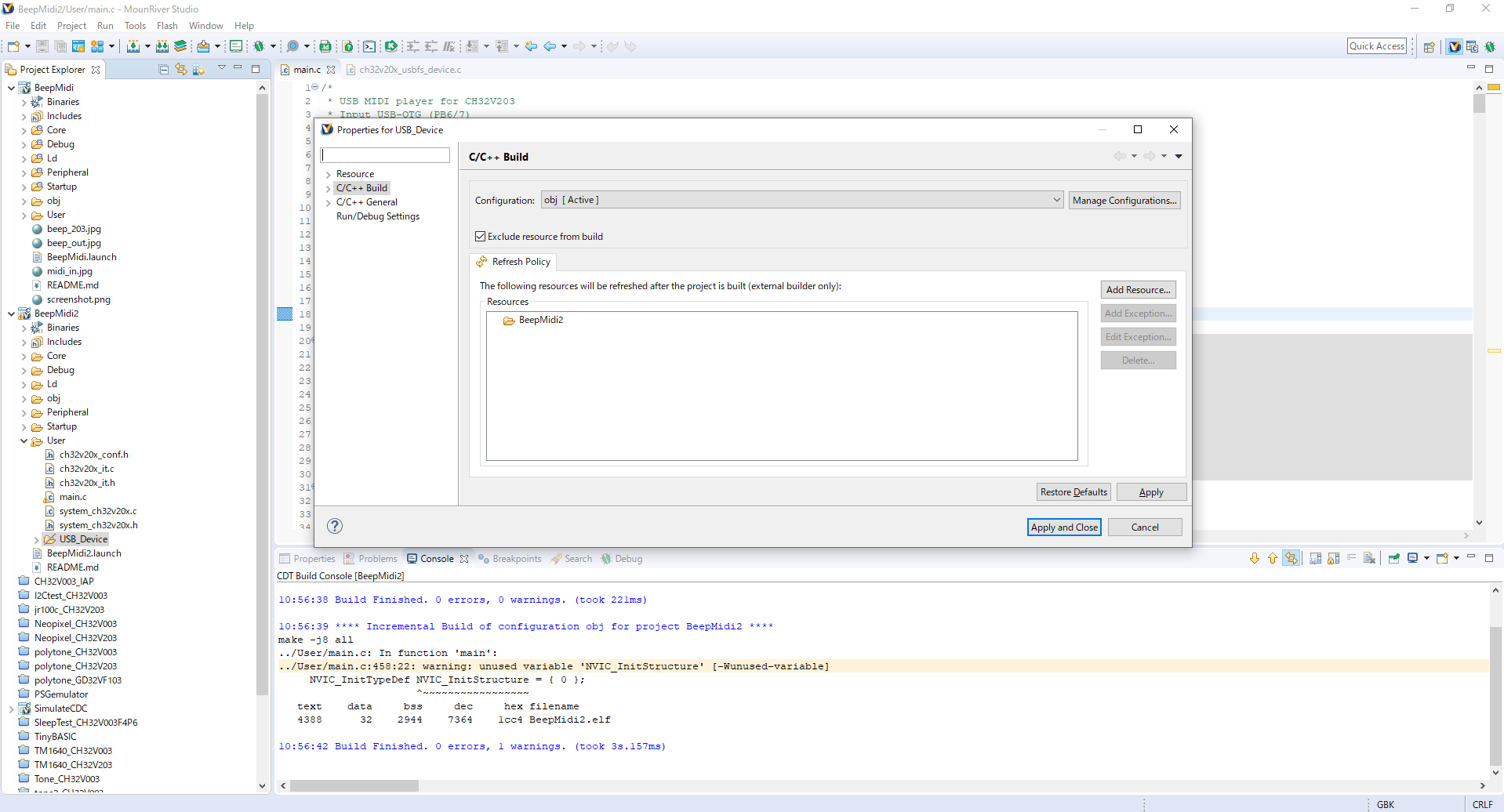Viewport: 1504px width, 812px height.
Task: Click README.md under the BeepMidi project
Action: pos(72,285)
